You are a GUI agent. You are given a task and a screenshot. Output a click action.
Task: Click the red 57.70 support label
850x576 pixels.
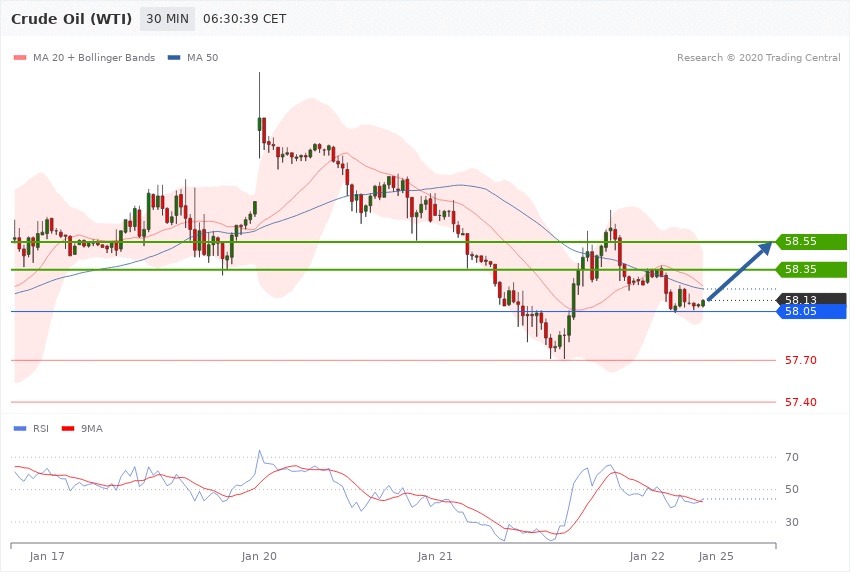point(801,360)
